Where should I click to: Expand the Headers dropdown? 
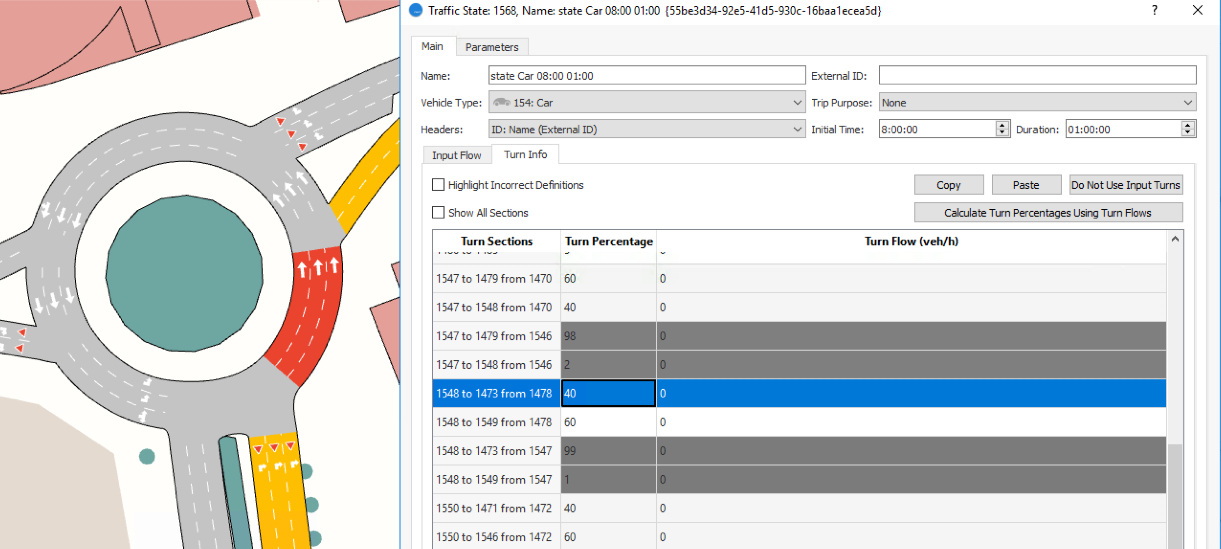click(796, 129)
